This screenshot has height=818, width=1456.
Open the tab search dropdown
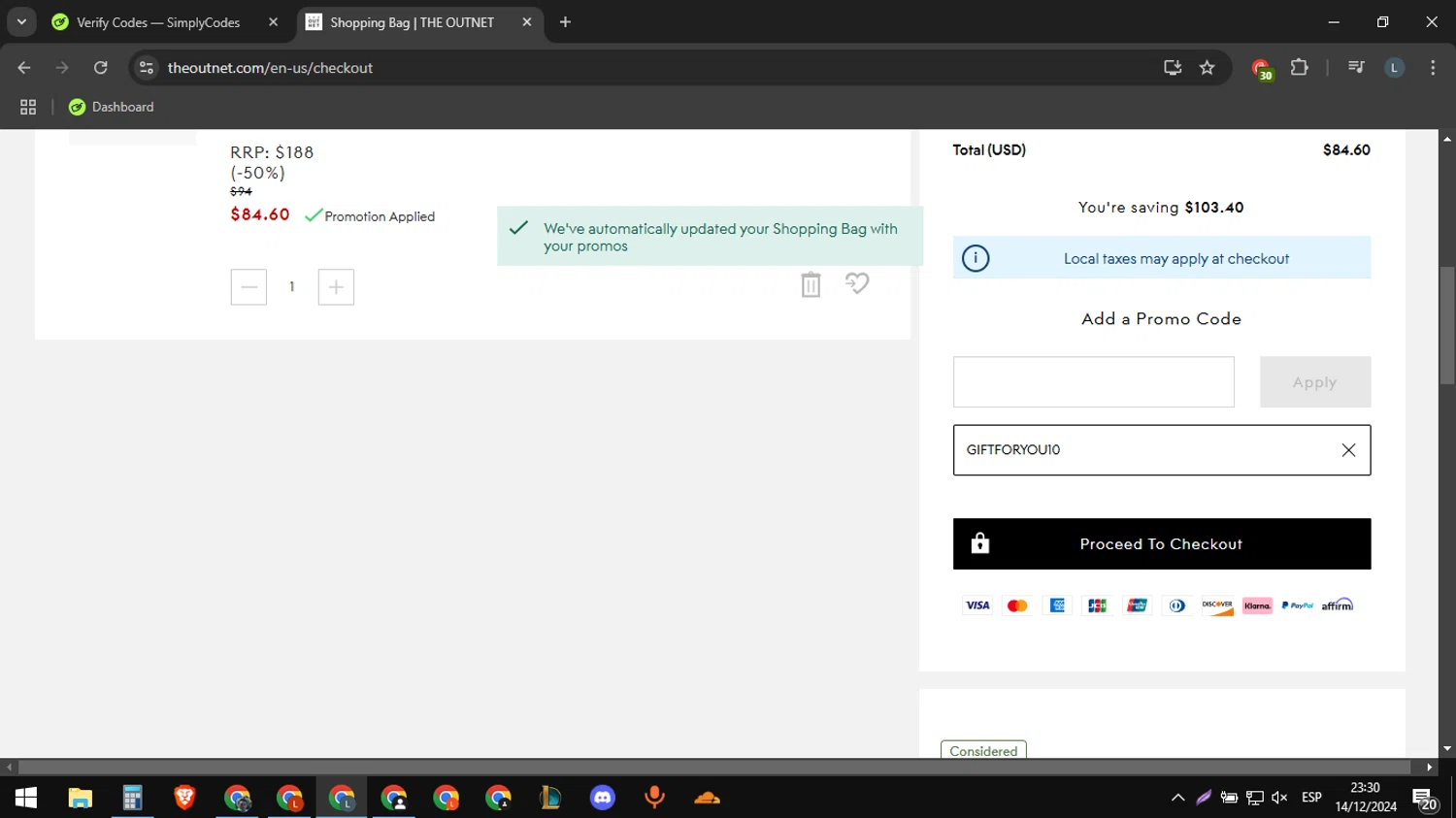point(21,22)
